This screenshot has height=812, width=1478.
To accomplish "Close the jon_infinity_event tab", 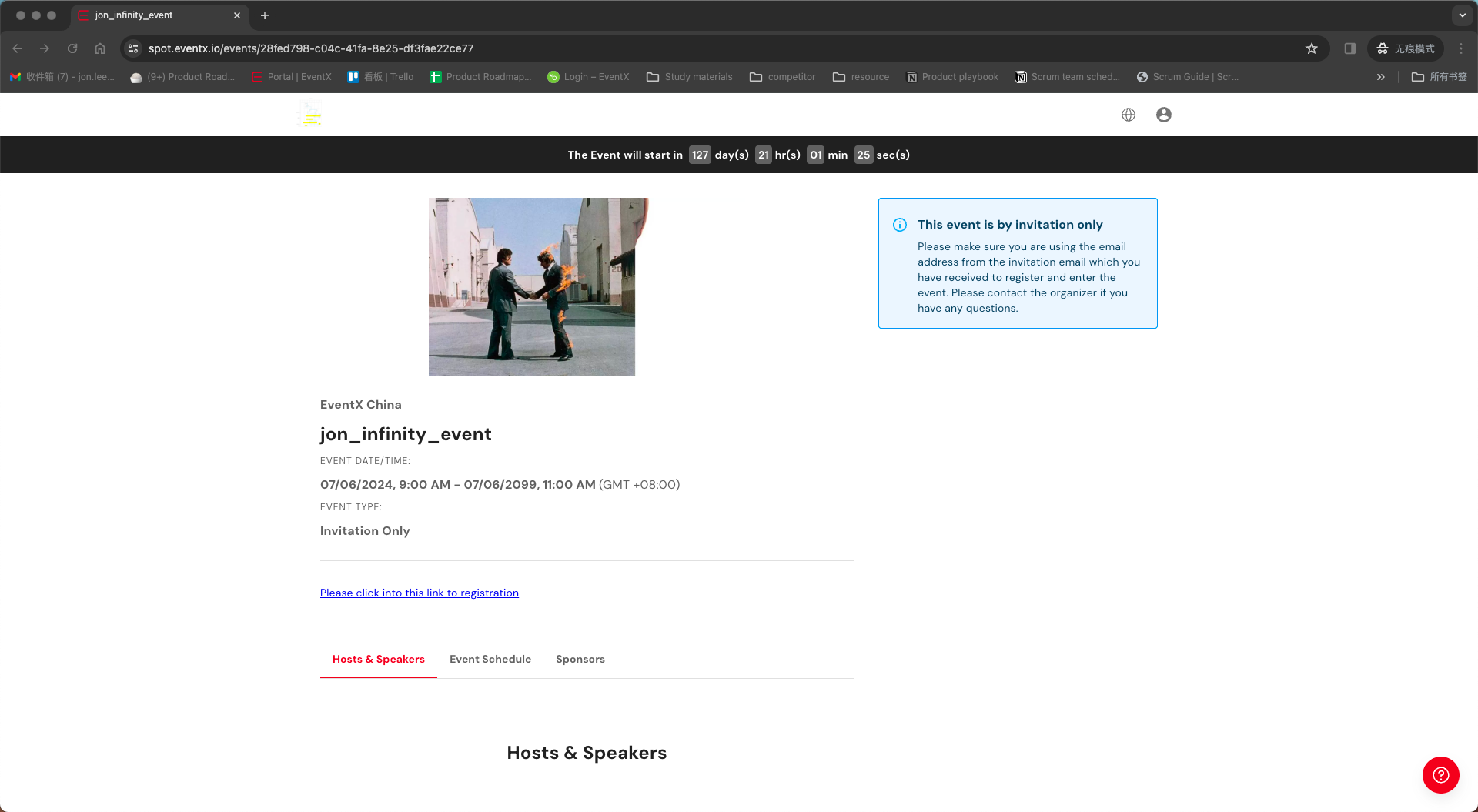I will (x=237, y=15).
